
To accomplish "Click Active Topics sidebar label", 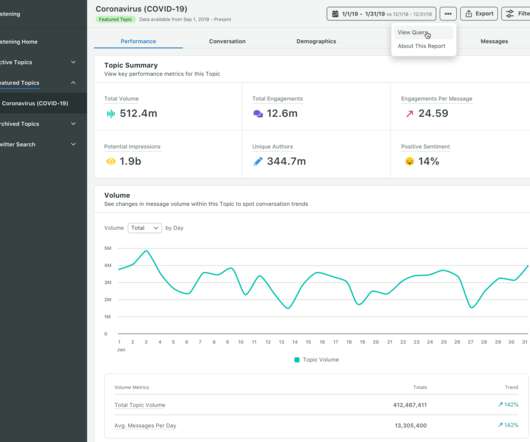I will point(16,62).
